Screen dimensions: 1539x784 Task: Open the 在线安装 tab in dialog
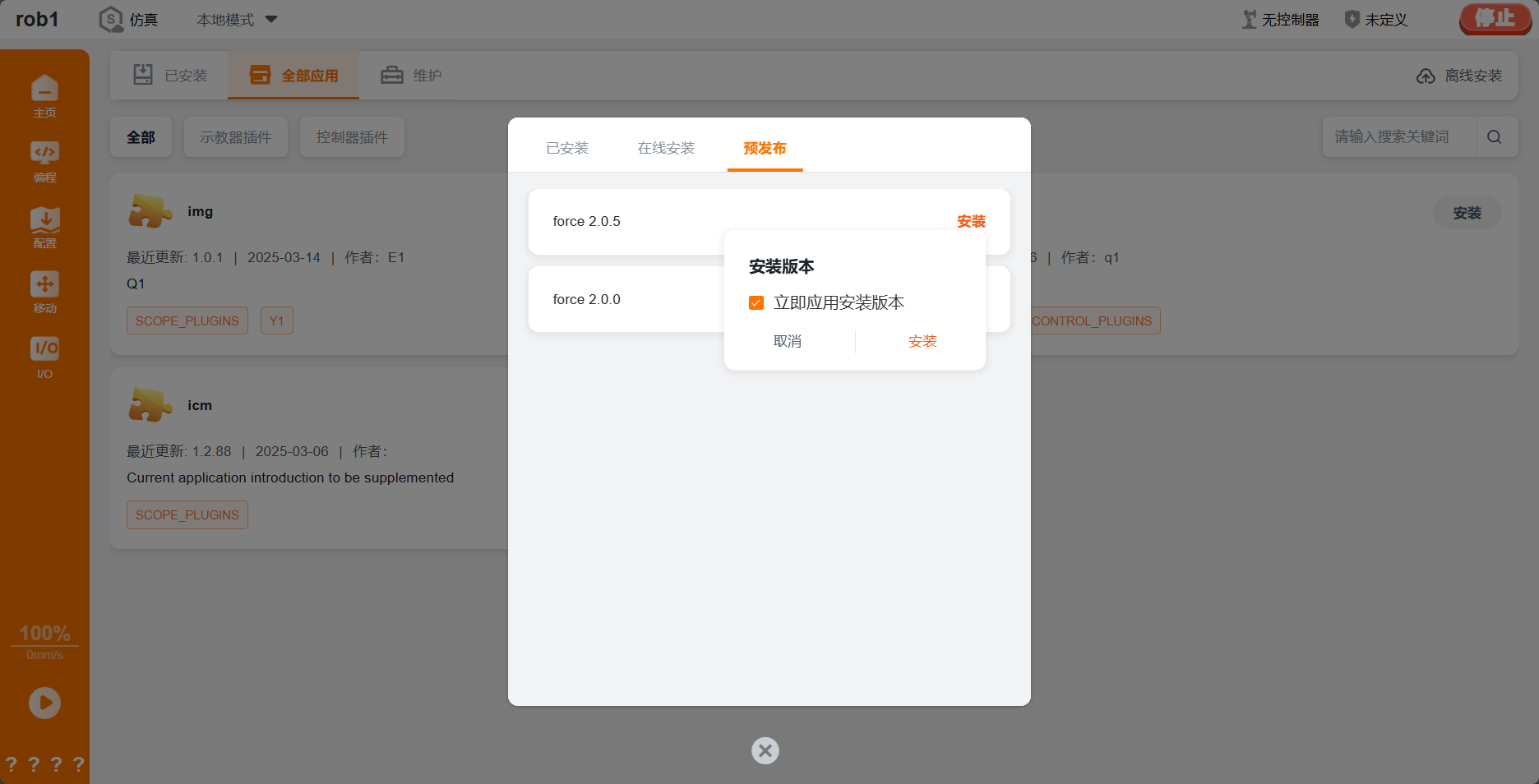click(x=666, y=148)
